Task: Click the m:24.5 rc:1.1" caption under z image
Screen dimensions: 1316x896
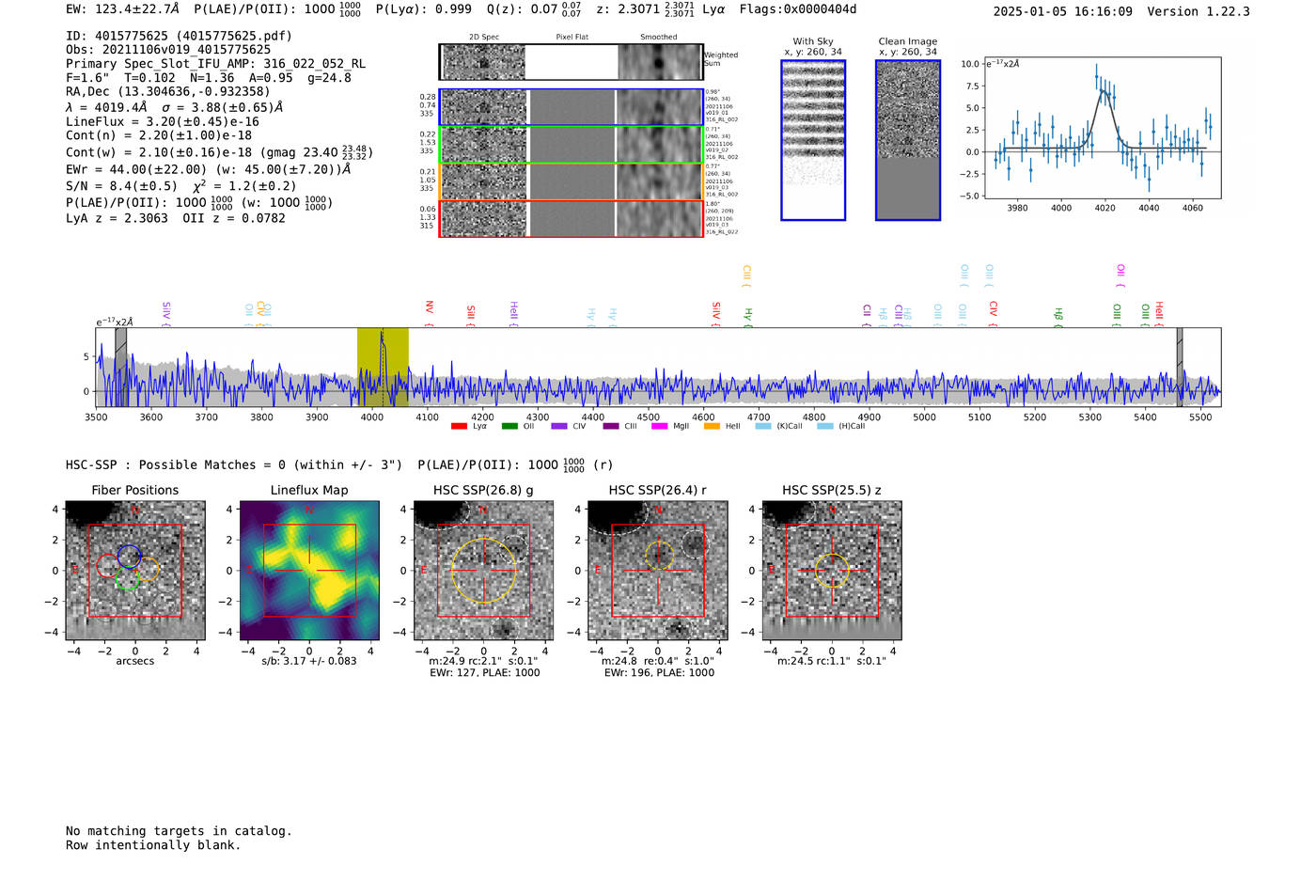Action: [832, 661]
